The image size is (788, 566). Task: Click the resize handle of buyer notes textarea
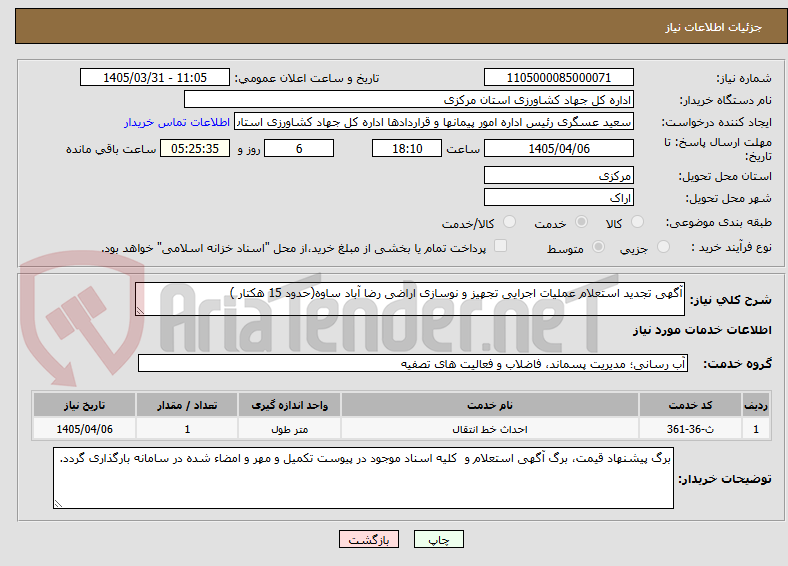(x=58, y=504)
